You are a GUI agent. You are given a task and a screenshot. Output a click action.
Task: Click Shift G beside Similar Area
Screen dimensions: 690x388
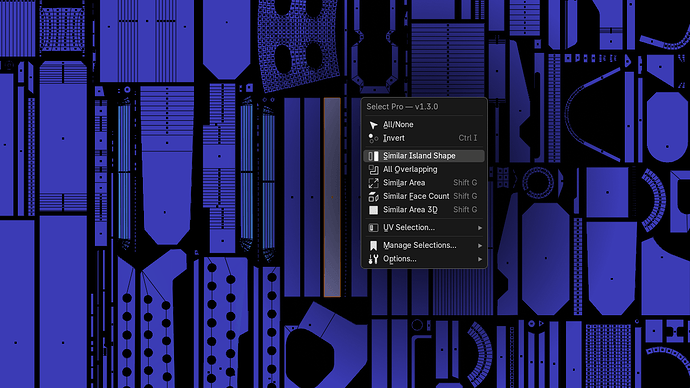click(x=465, y=183)
